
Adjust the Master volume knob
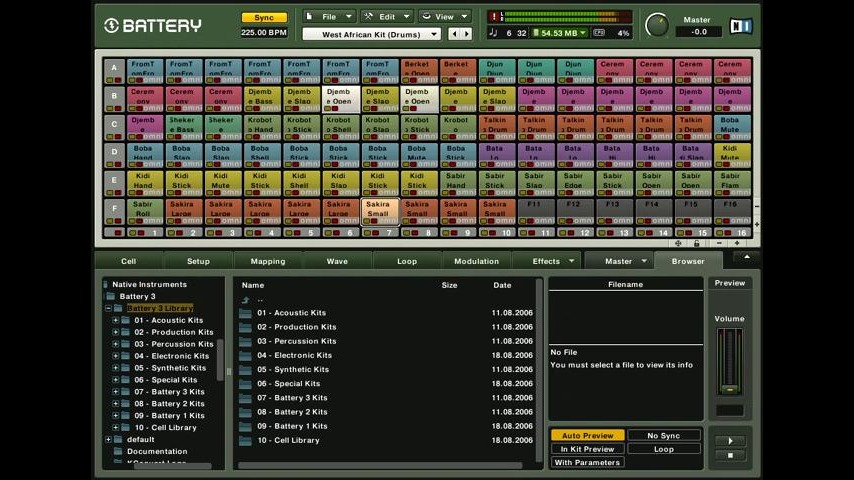pos(657,25)
